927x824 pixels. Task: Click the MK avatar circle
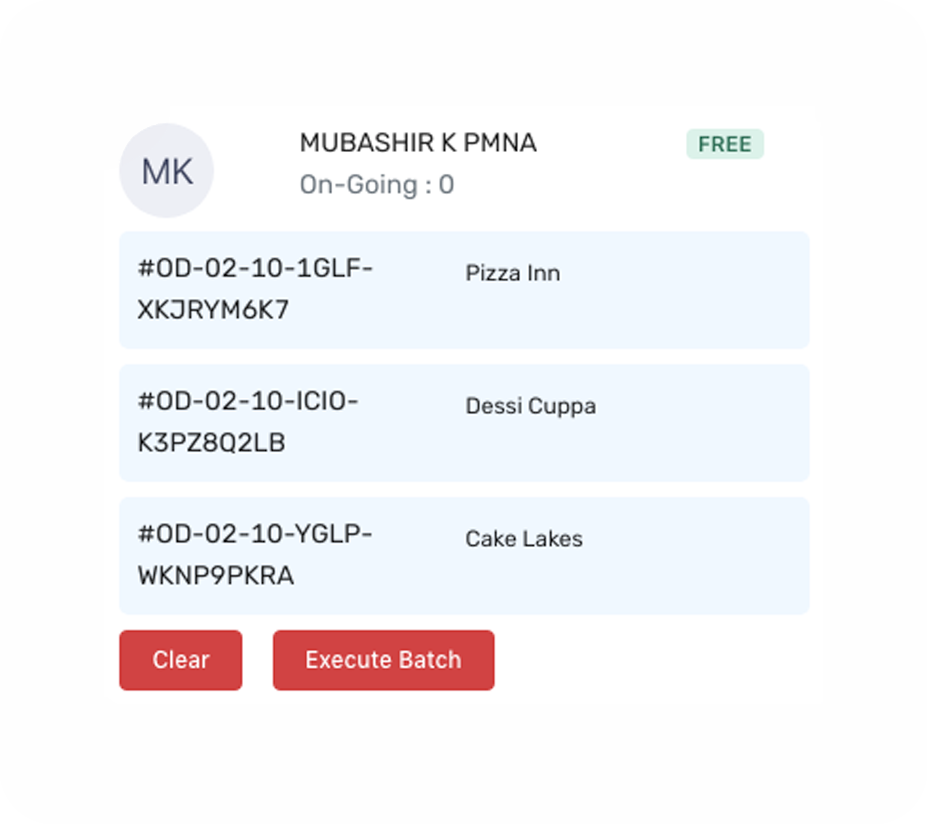coord(166,170)
